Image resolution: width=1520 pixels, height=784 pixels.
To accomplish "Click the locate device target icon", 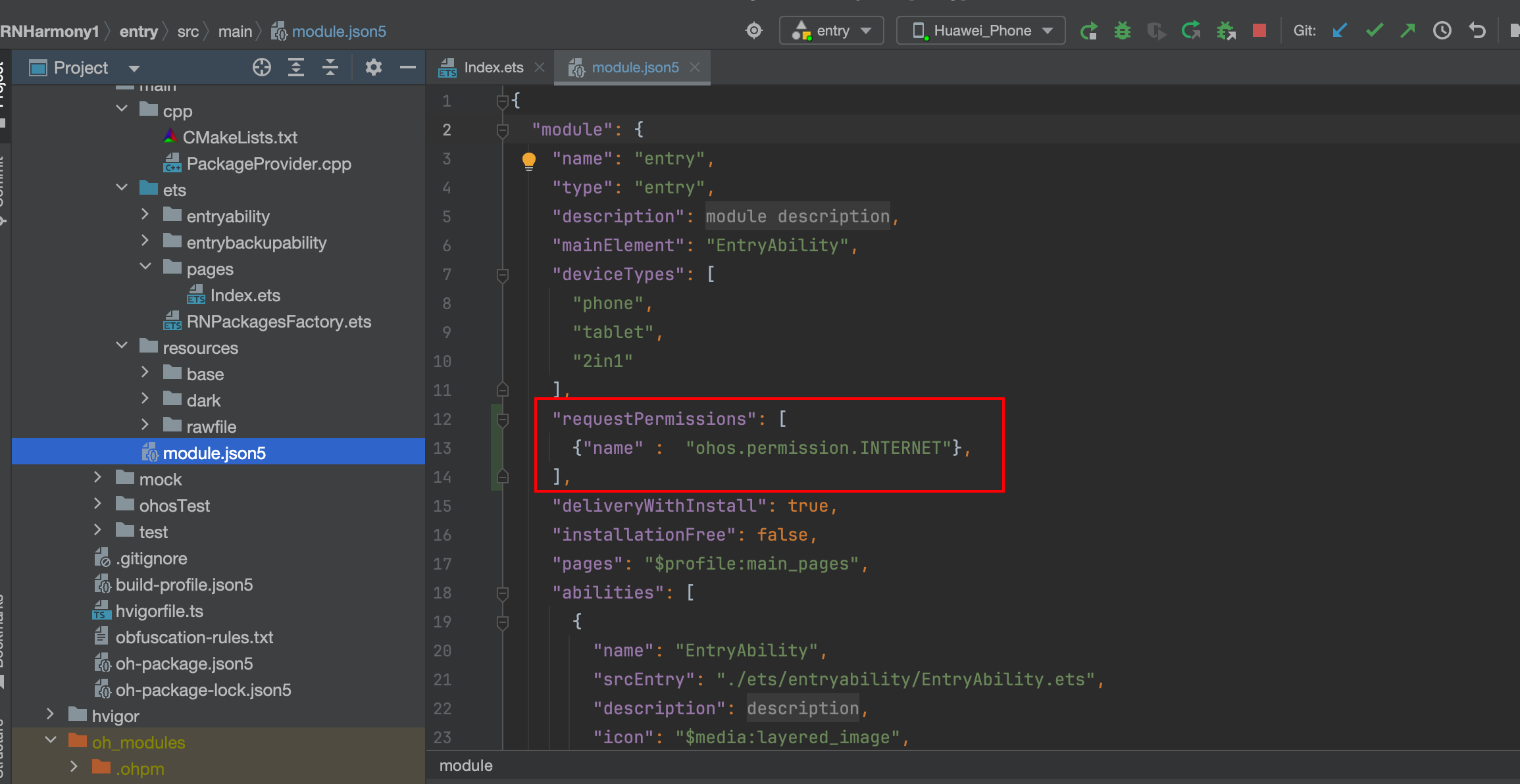I will pos(754,31).
